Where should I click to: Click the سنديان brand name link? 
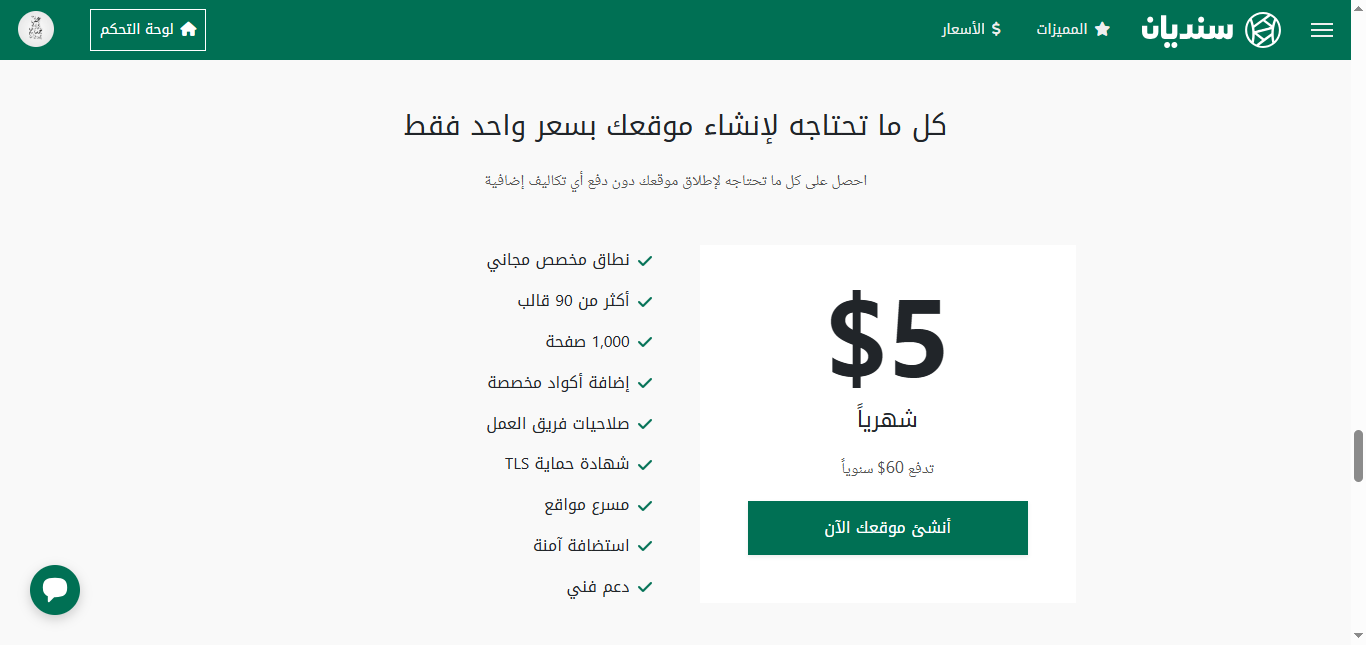click(1188, 29)
